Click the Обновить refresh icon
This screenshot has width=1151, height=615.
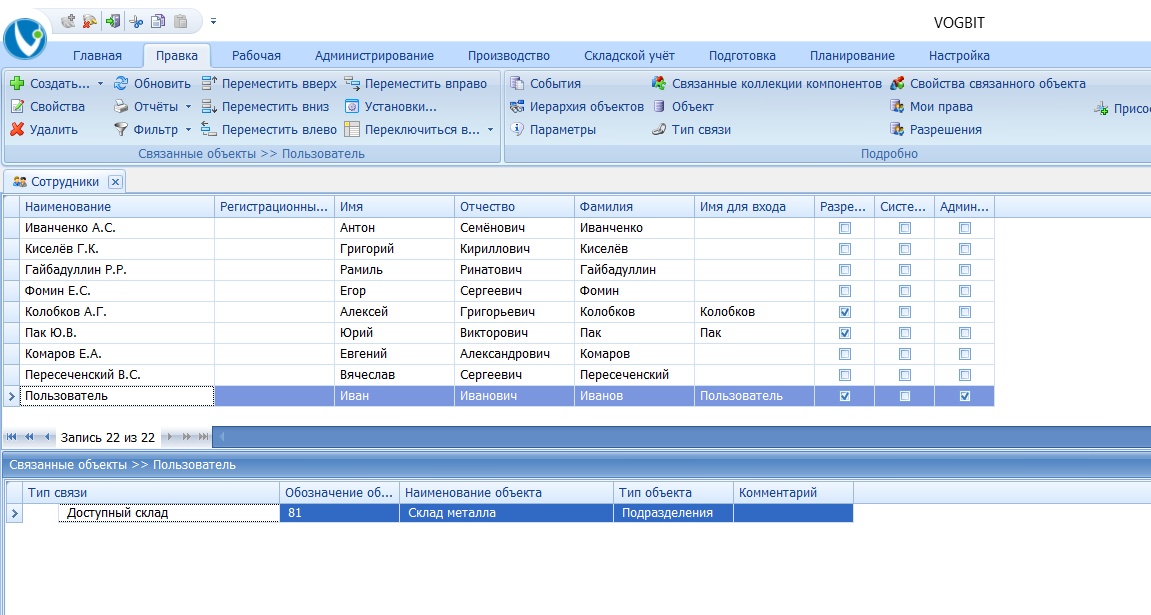(x=120, y=84)
